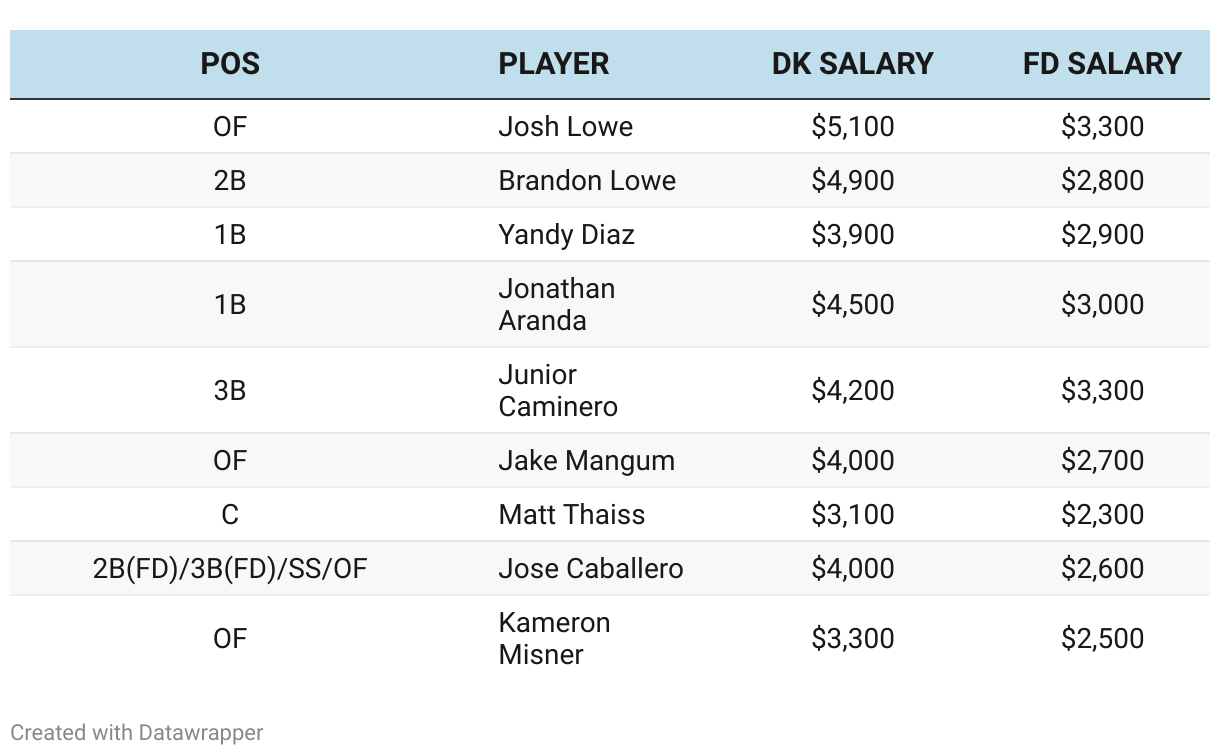Select Jonathan Aranda's $3,000 FD salary
This screenshot has height=756, width=1220.
[x=1102, y=305]
